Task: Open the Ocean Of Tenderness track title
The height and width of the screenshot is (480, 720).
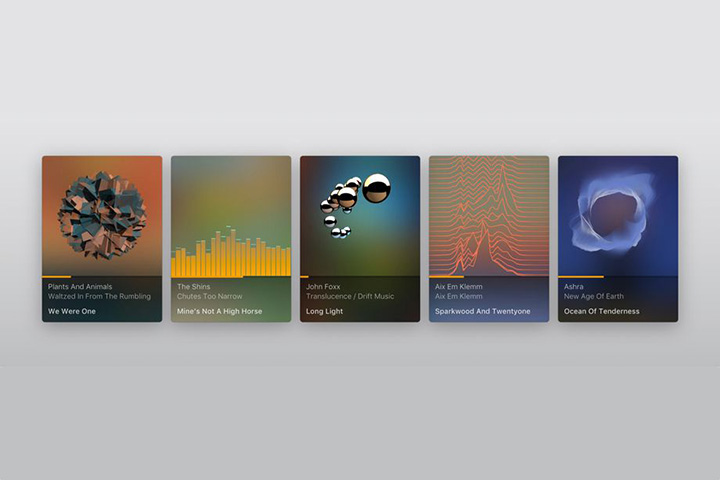Action: (x=602, y=311)
